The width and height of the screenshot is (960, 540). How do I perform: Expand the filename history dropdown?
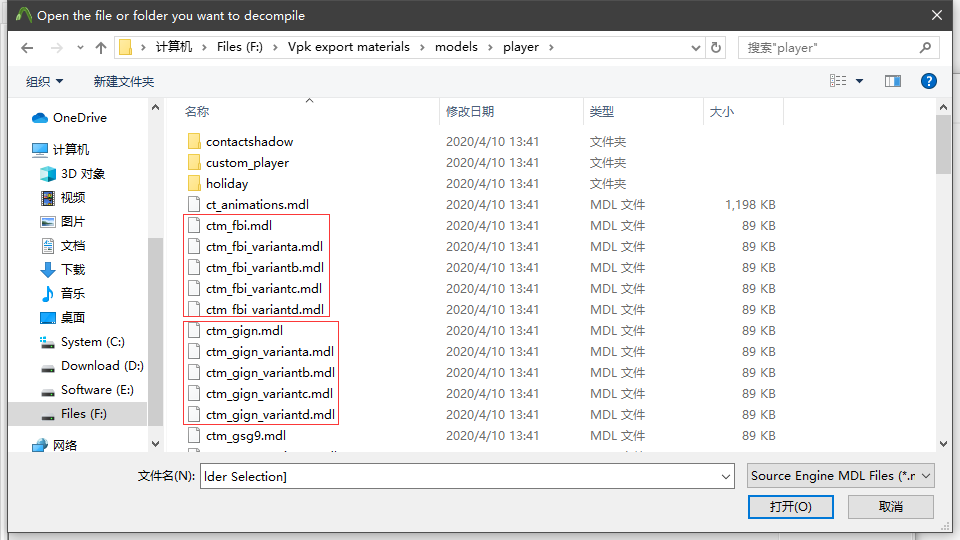tap(726, 476)
